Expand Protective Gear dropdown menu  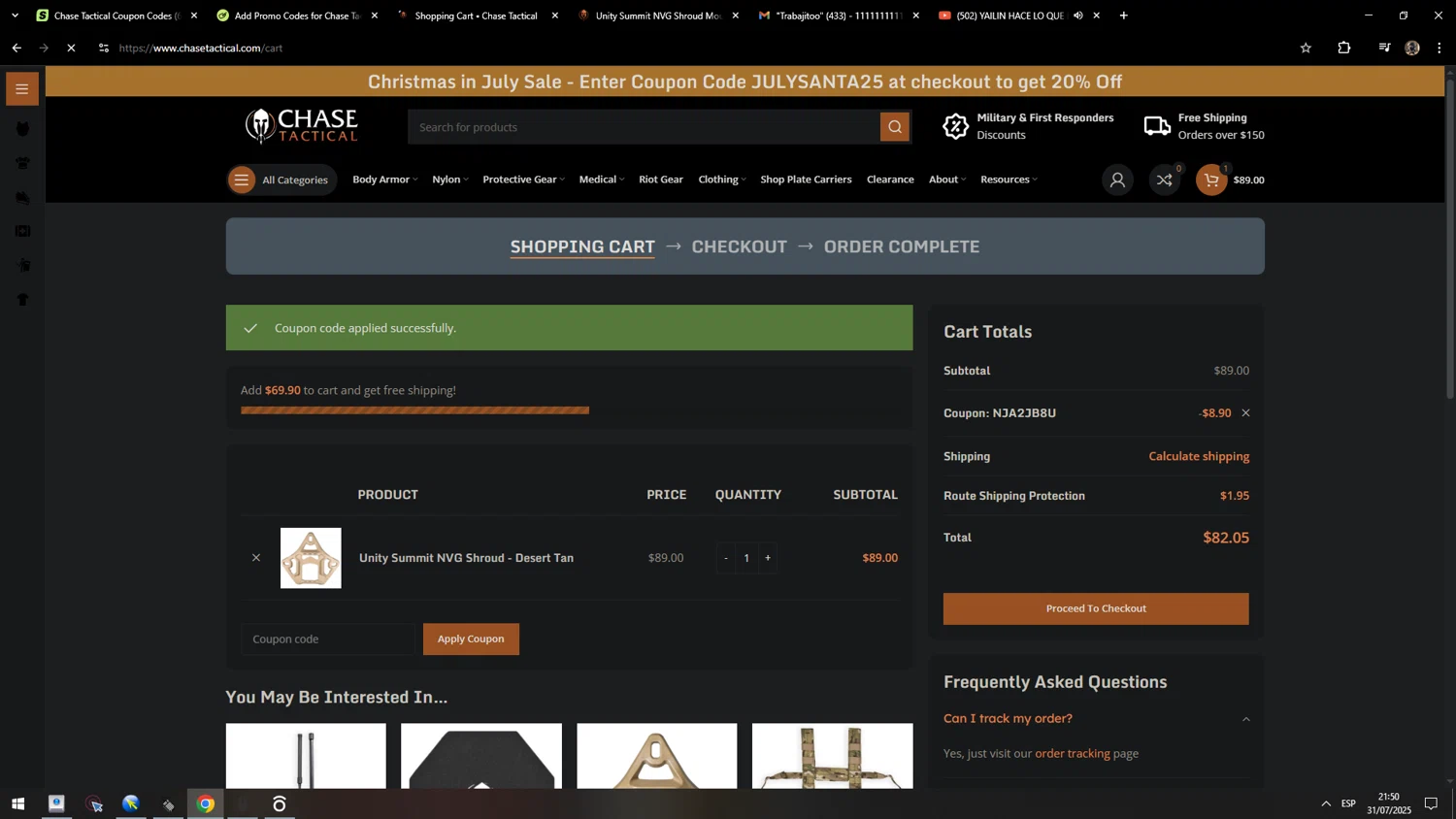[x=523, y=180]
